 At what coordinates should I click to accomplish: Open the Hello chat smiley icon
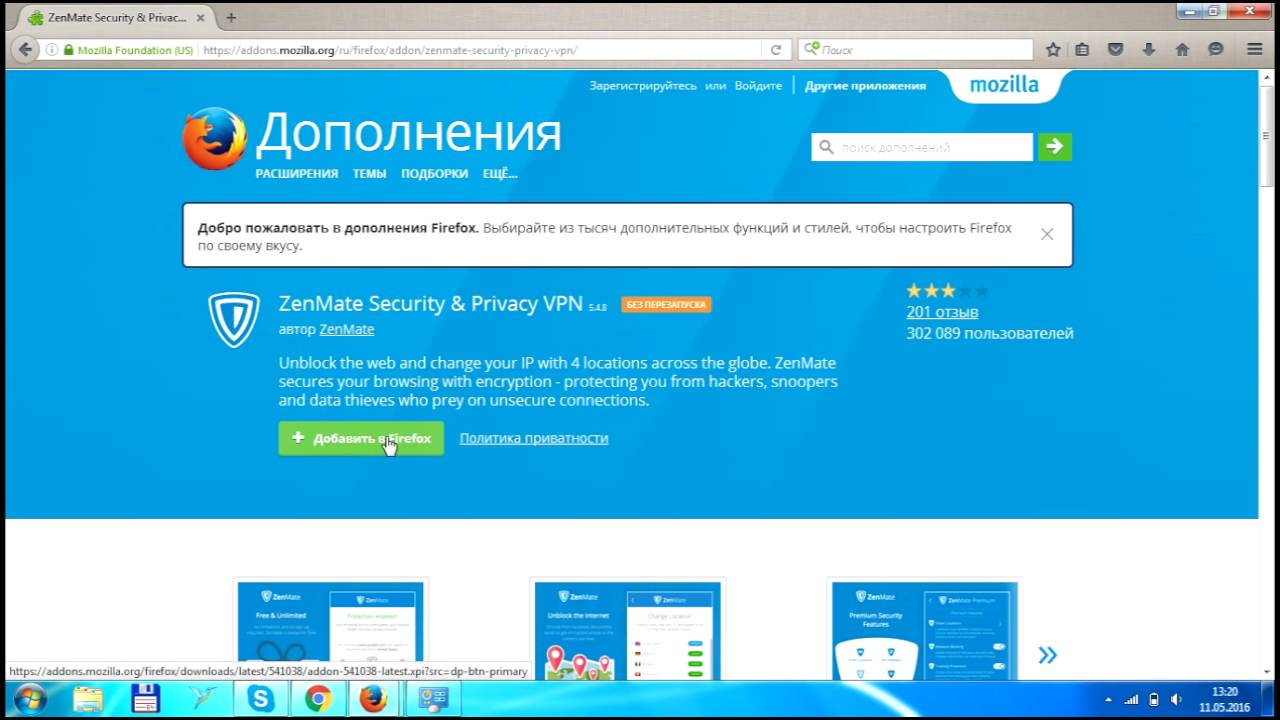pyautogui.click(x=1216, y=49)
